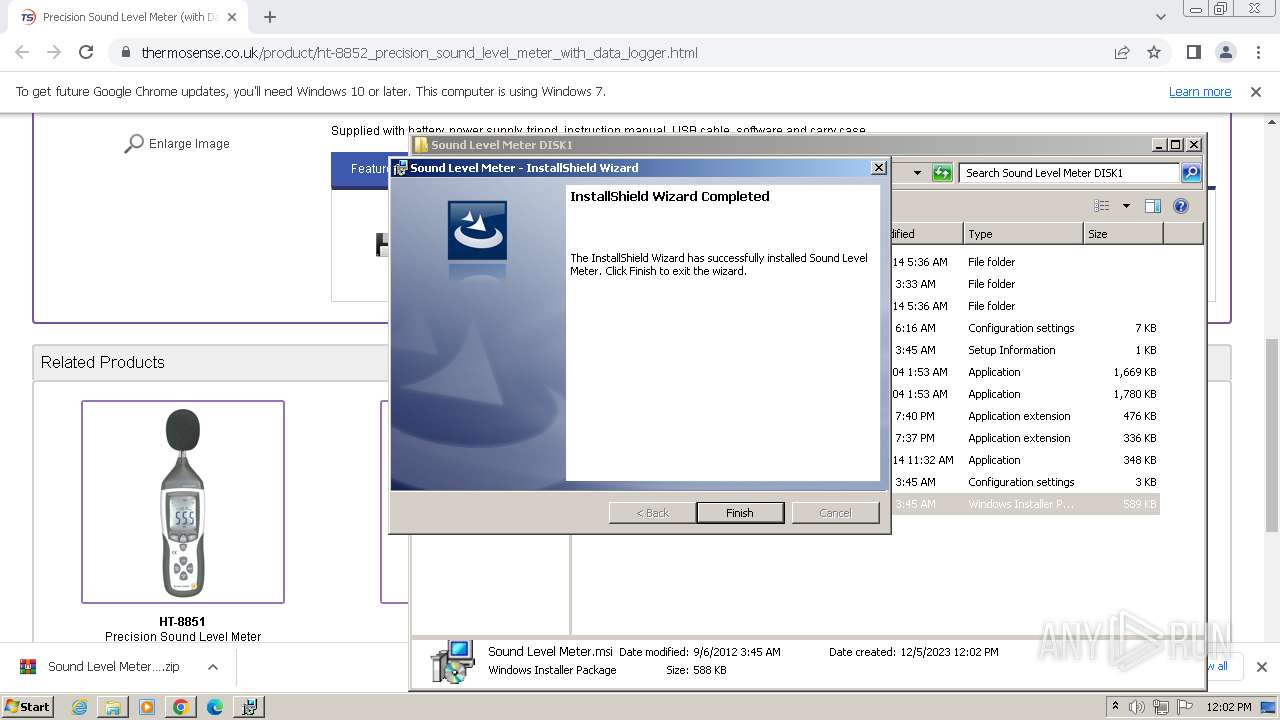Bookmark this page with star icon
Screen dimensions: 1280x720
[1154, 52]
